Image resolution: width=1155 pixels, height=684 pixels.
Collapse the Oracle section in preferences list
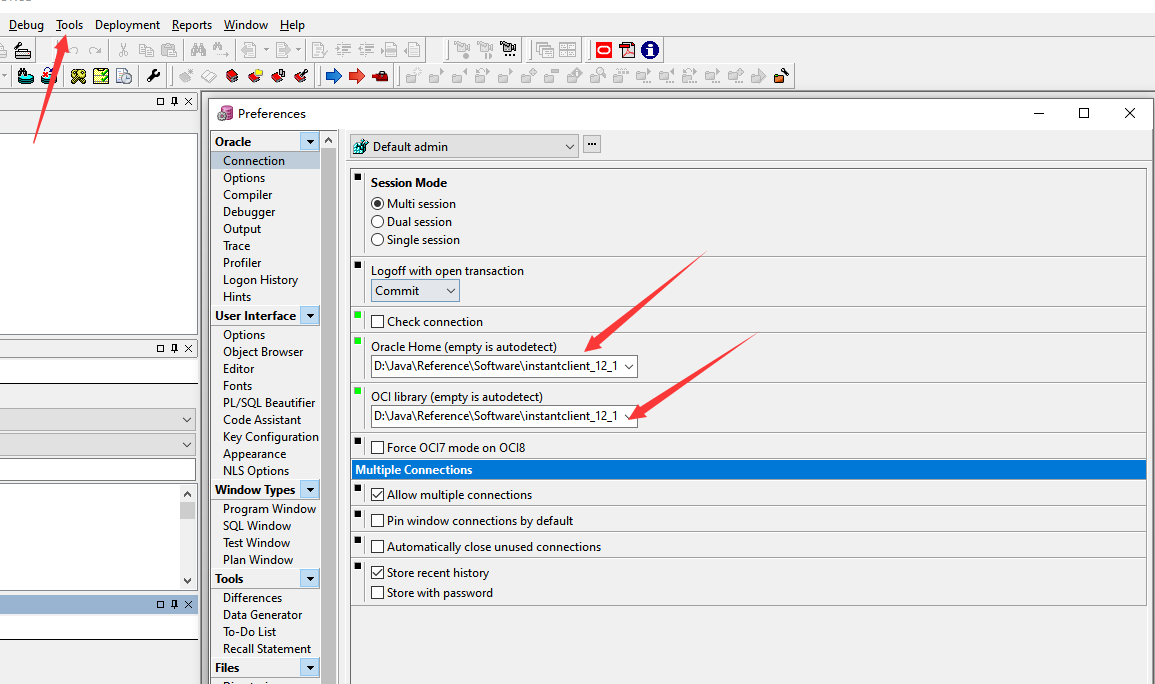(x=310, y=141)
